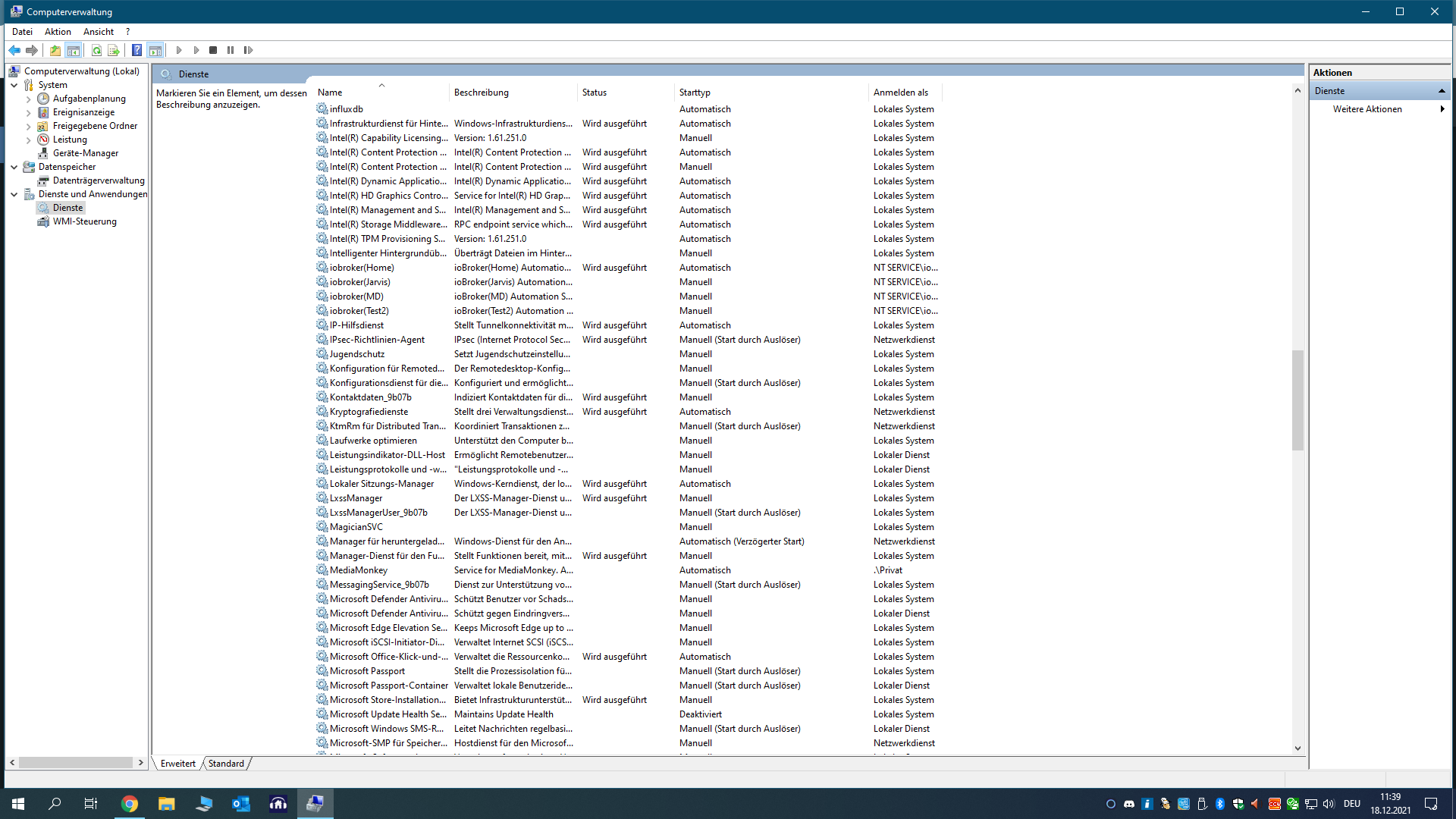This screenshot has width=1456, height=819.
Task: Expand the Ereignisanzeige tree node
Action: (x=27, y=112)
